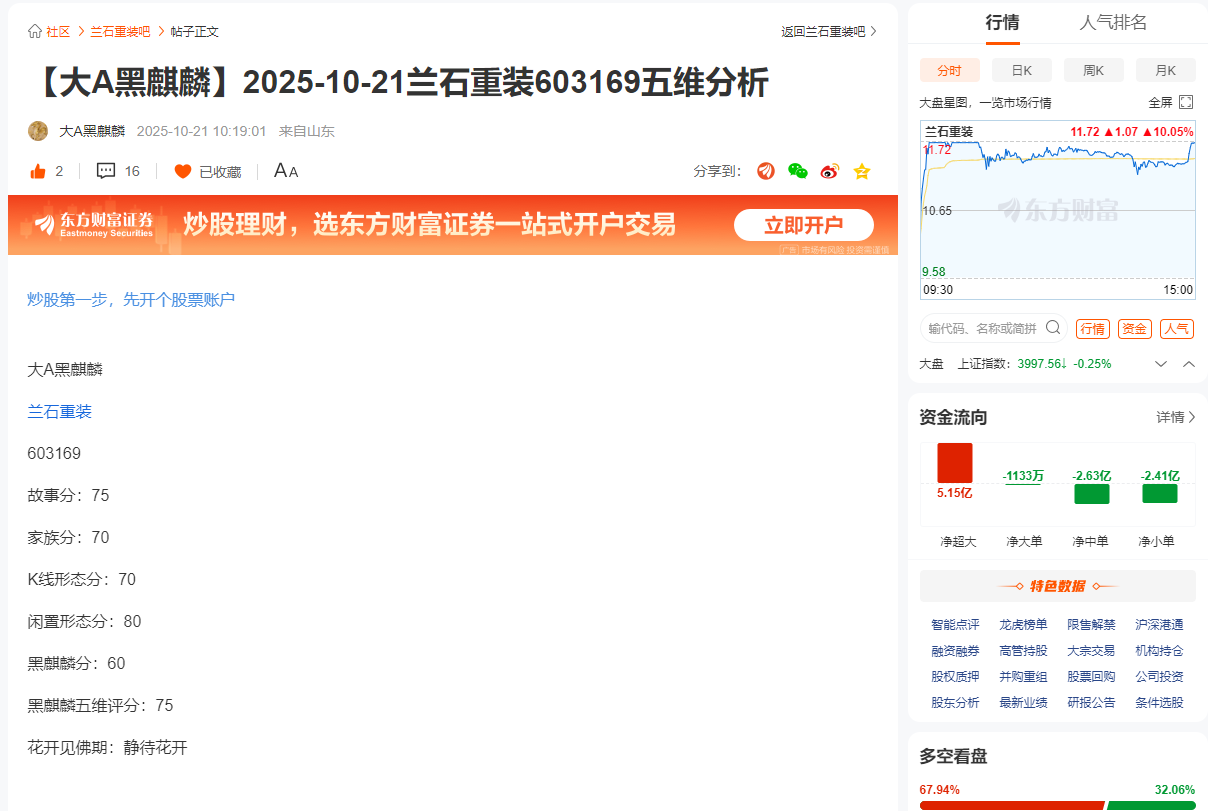Open 融资融券 under 特色数据
The image size is (1208, 811).
point(955,650)
